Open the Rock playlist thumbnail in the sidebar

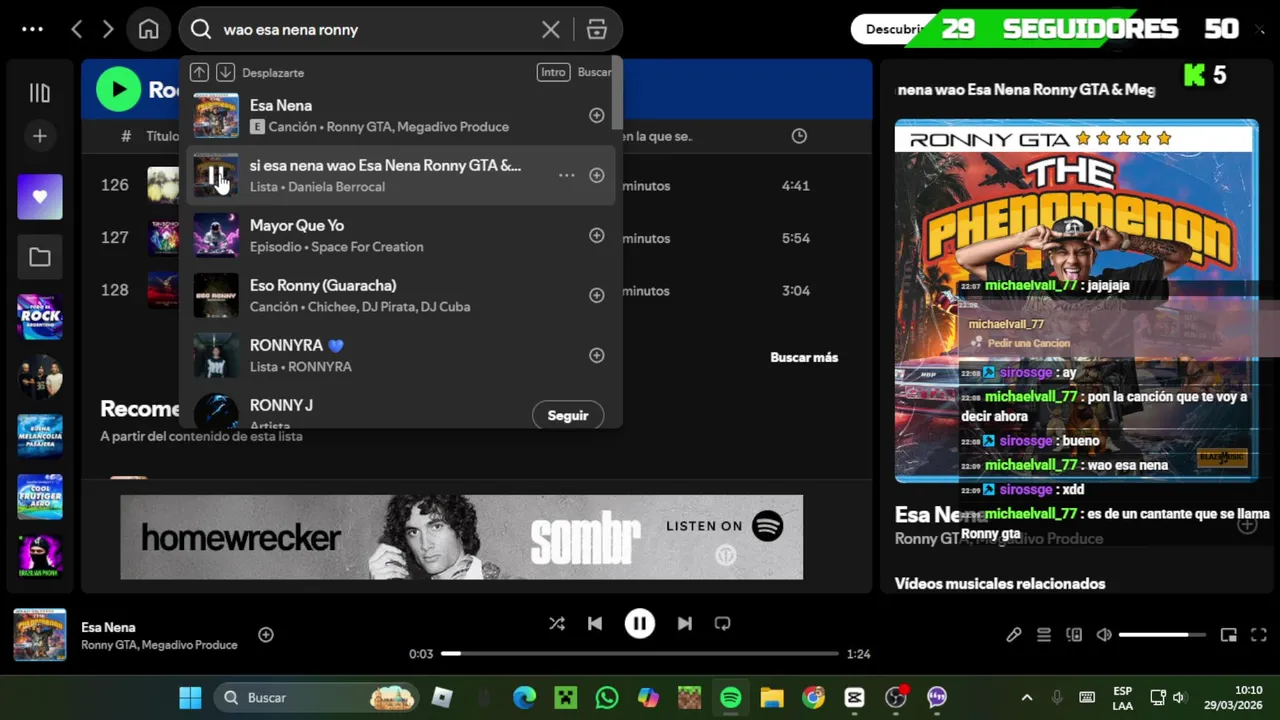click(x=40, y=317)
